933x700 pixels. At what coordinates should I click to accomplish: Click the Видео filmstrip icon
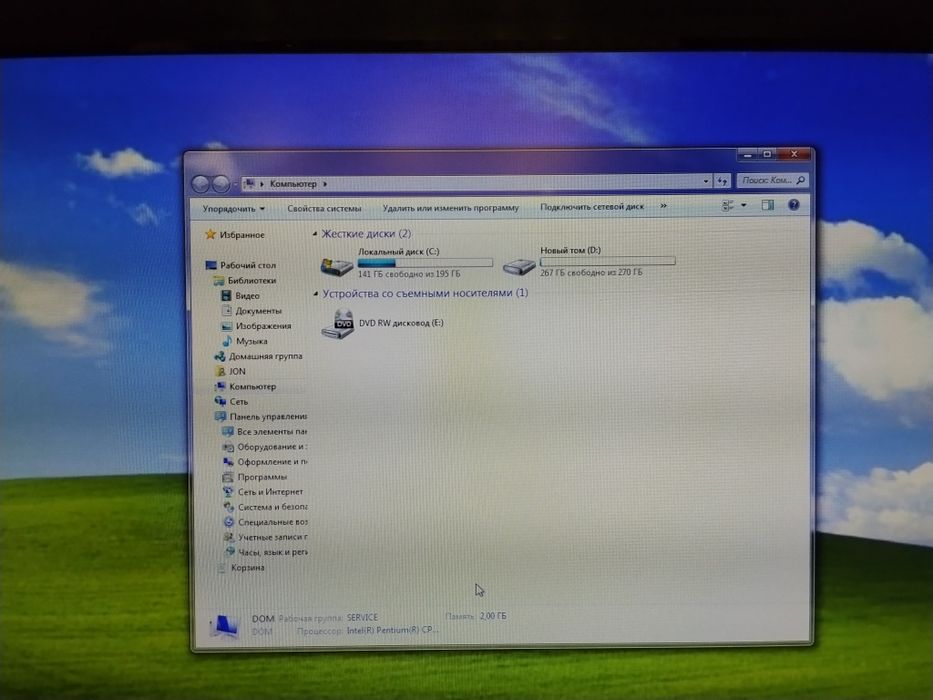[x=226, y=295]
